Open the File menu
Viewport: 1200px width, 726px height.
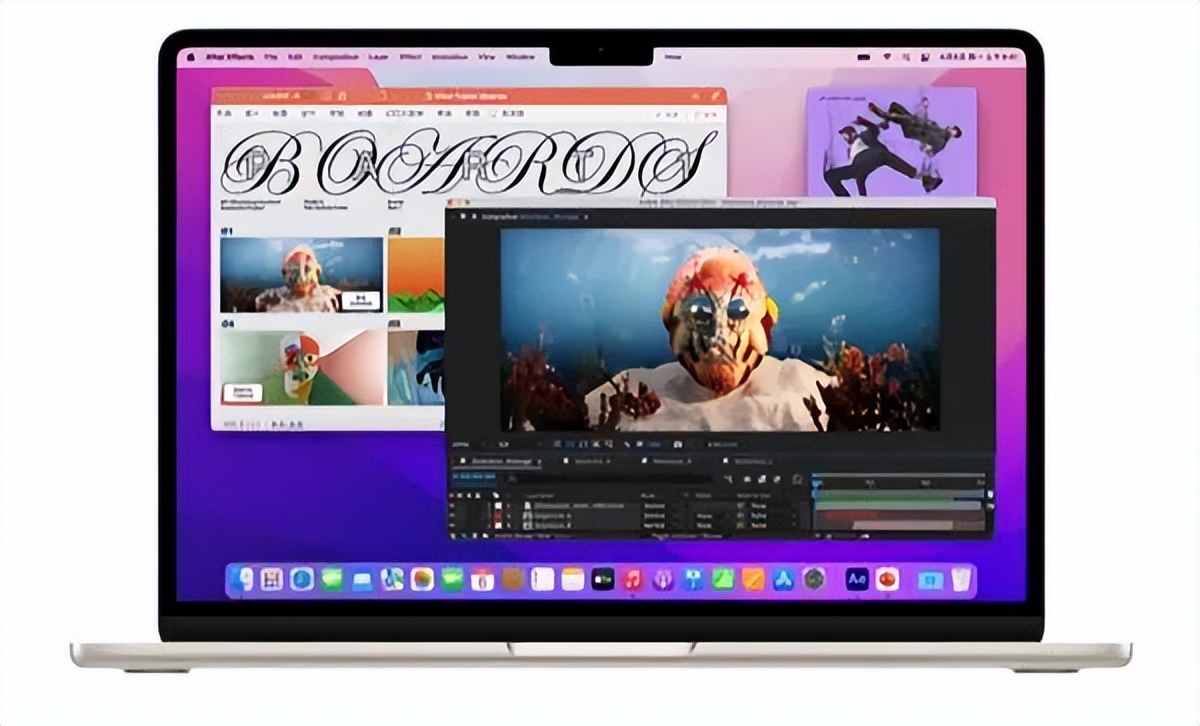point(271,57)
